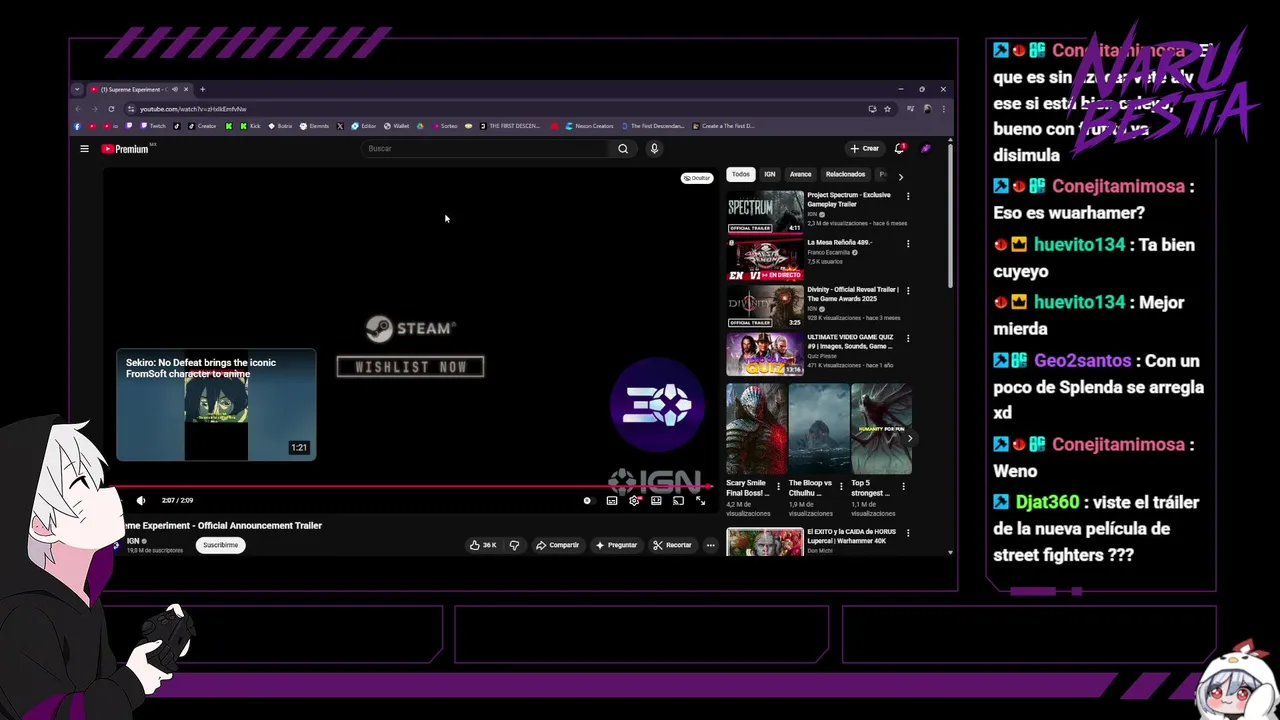
Task: Open the YouTube hamburger guide menu
Action: pyautogui.click(x=84, y=149)
